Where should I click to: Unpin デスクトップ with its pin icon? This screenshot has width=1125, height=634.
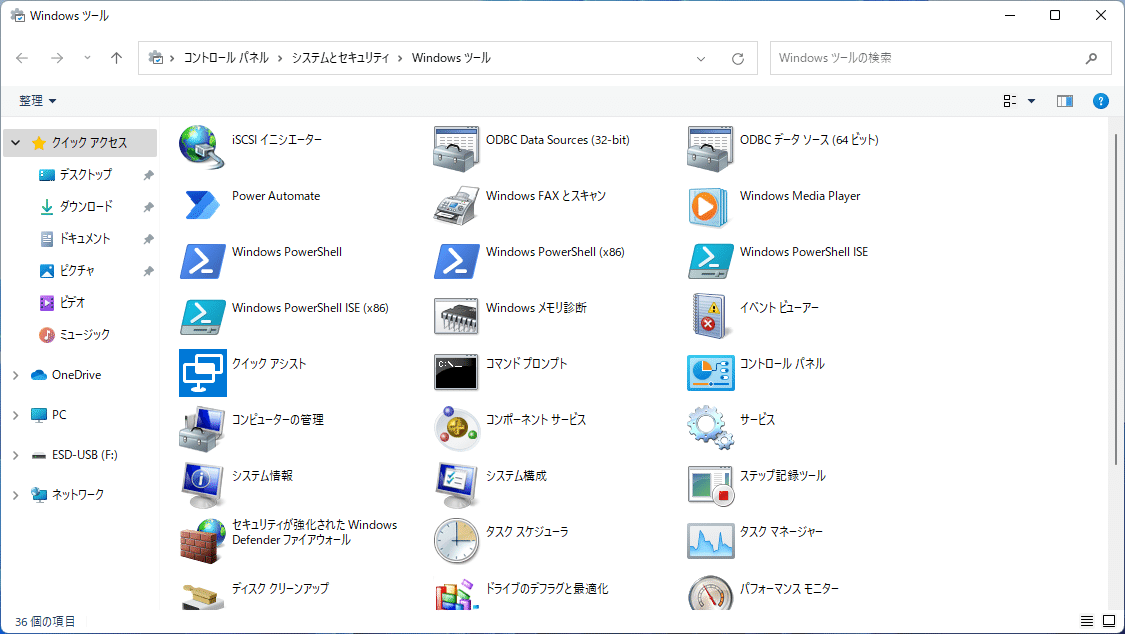148,175
